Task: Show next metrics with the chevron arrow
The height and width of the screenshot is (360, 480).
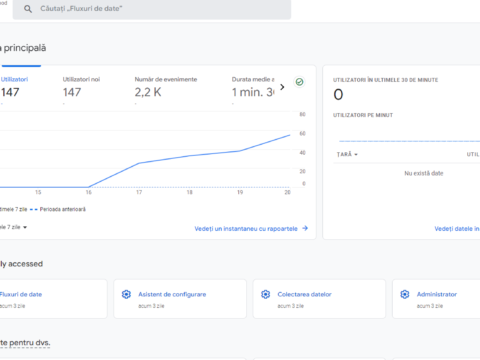Action: (282, 87)
